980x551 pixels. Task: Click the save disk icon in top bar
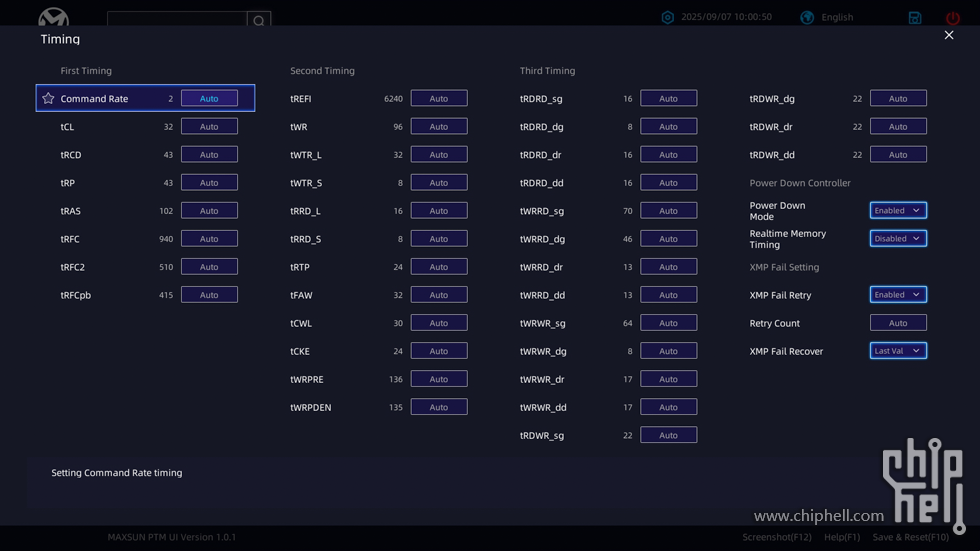[915, 17]
